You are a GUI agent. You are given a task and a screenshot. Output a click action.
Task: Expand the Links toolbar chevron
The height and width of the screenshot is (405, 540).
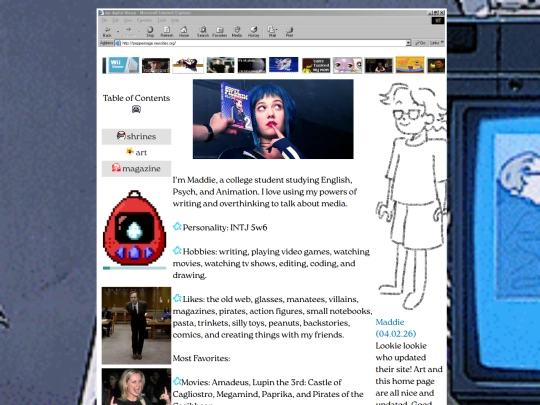442,43
